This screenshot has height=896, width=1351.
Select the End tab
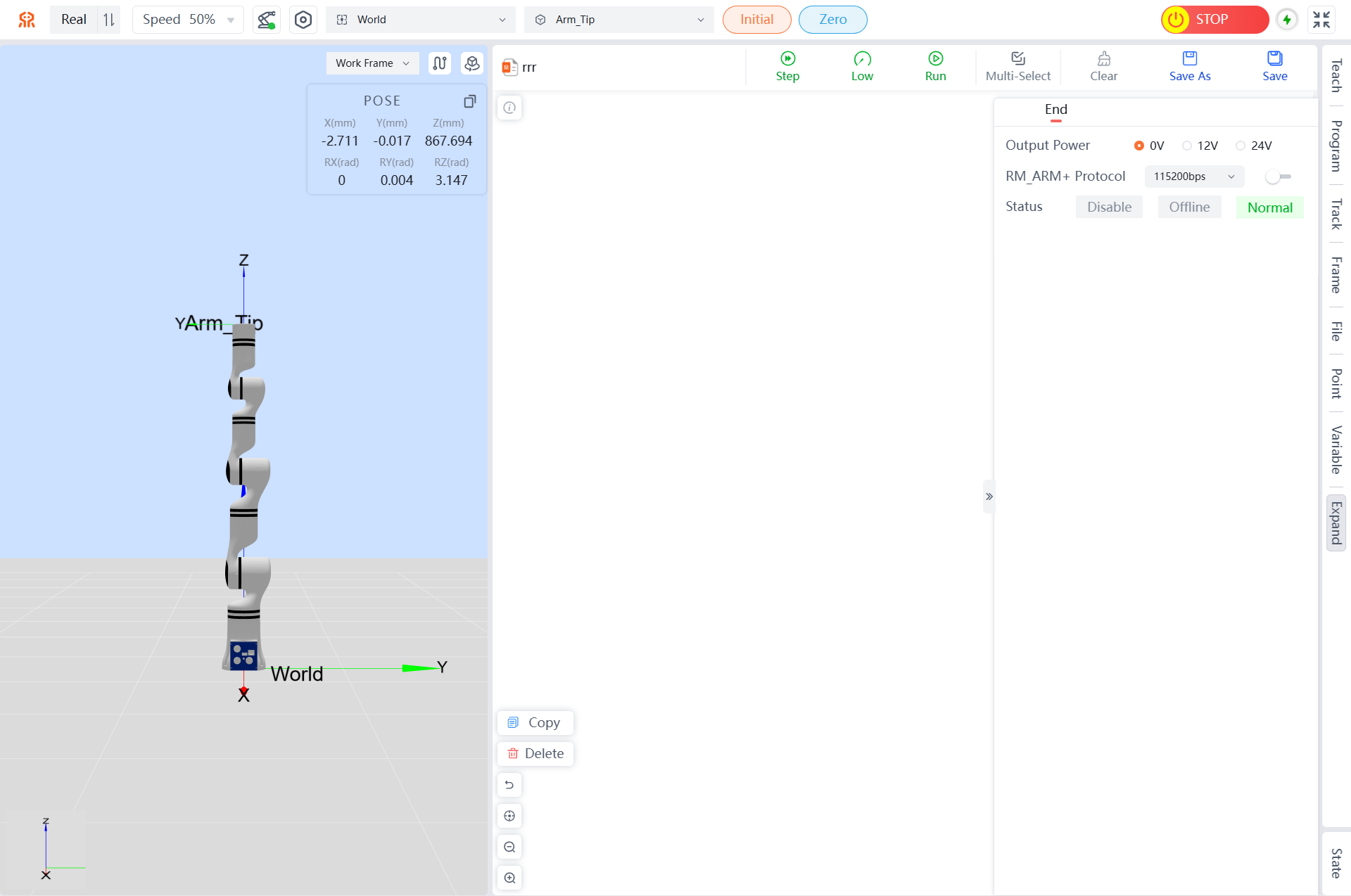[1055, 110]
